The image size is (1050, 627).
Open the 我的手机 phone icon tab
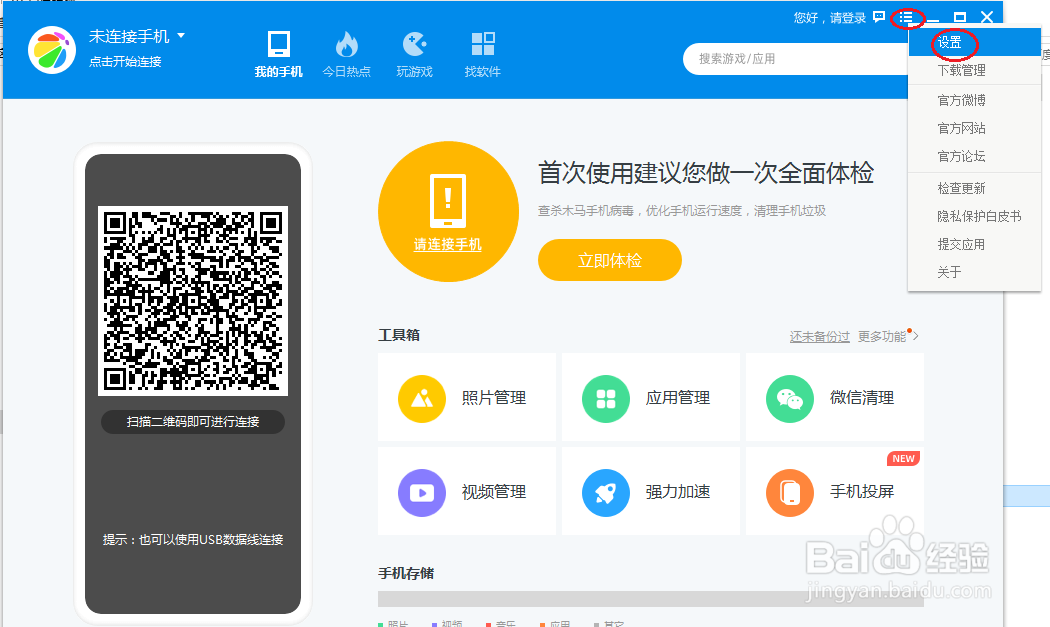click(x=279, y=45)
